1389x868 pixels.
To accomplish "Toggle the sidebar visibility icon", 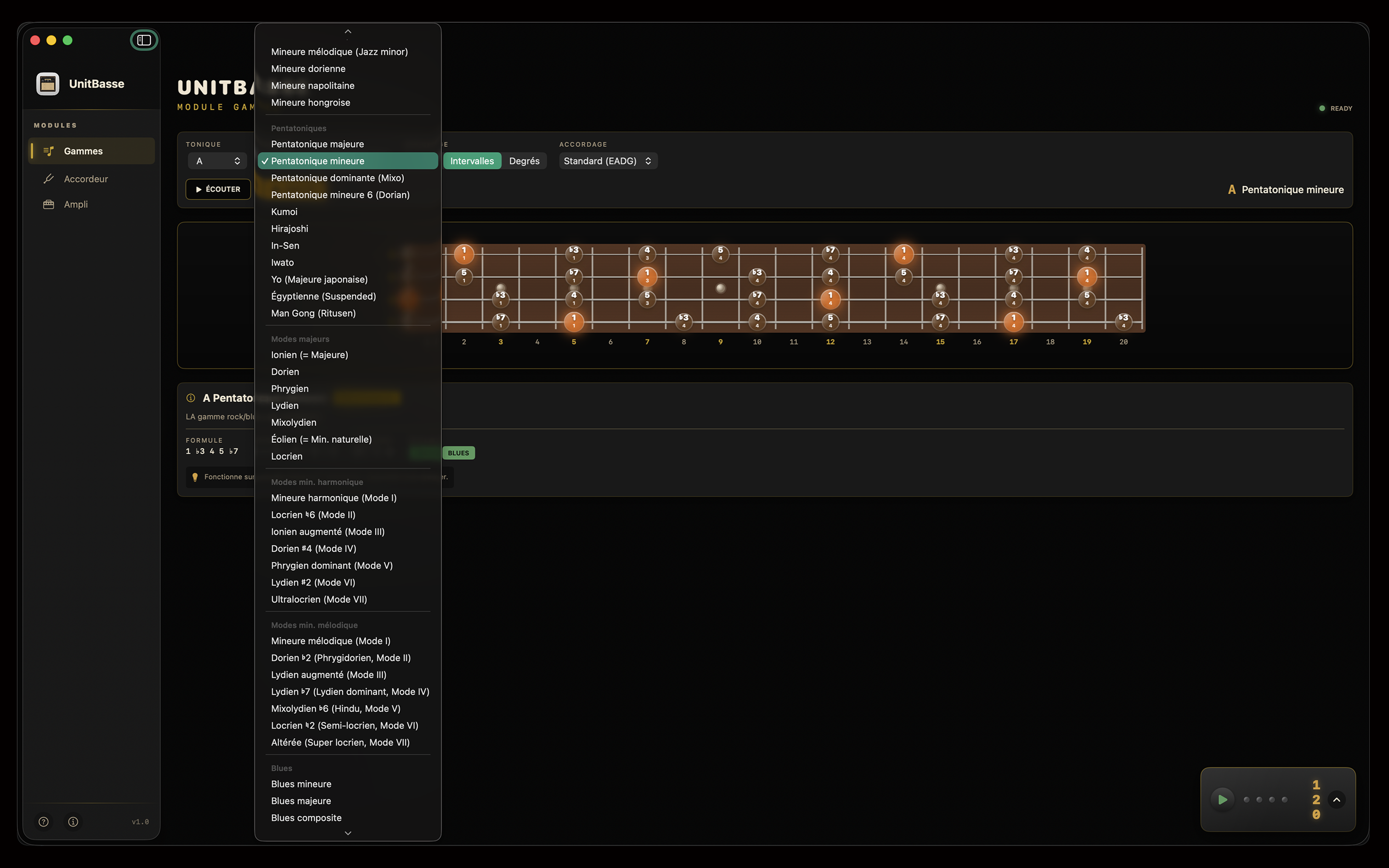I will [144, 40].
